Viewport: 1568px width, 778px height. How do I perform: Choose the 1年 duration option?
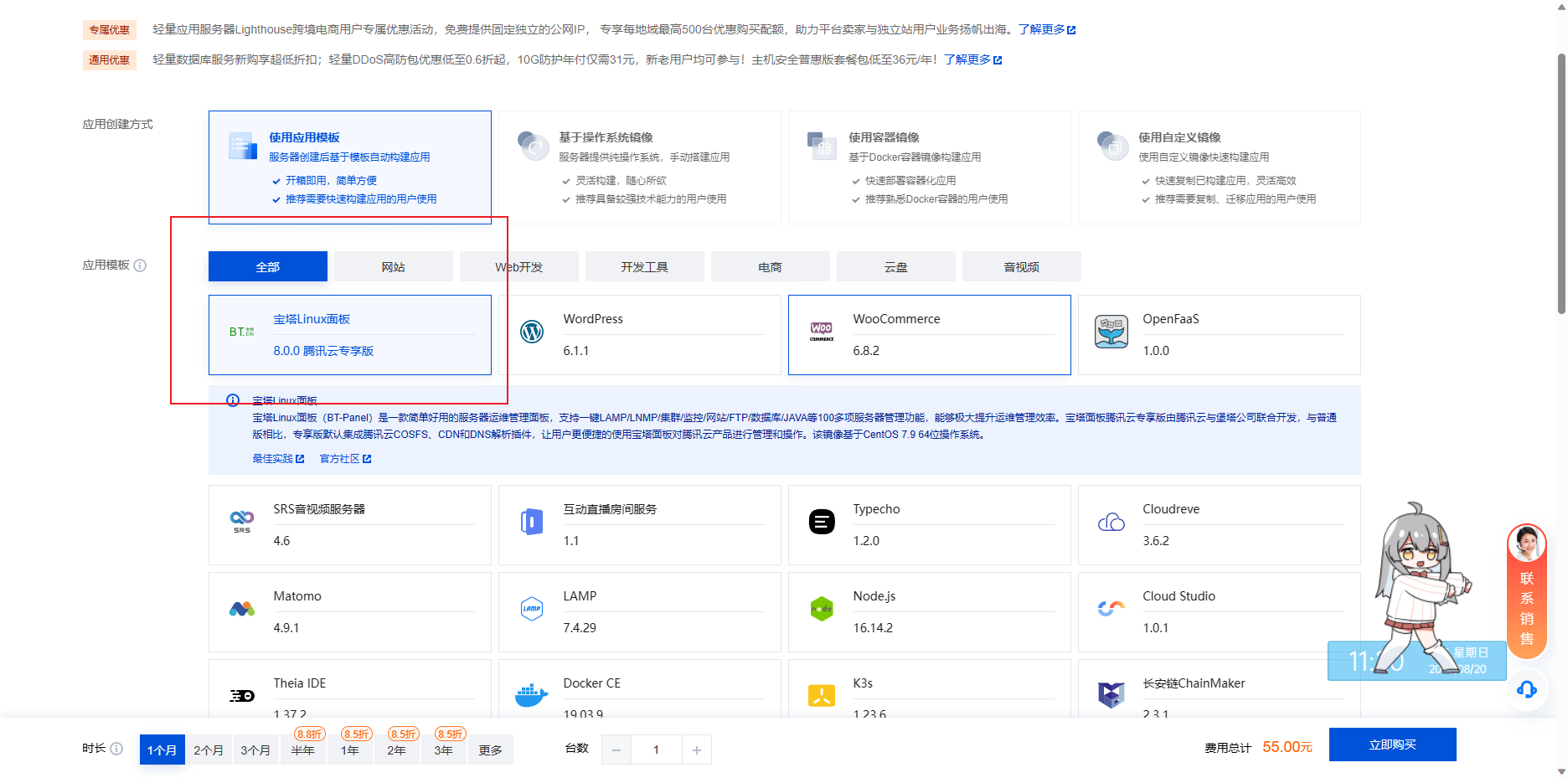coord(350,750)
